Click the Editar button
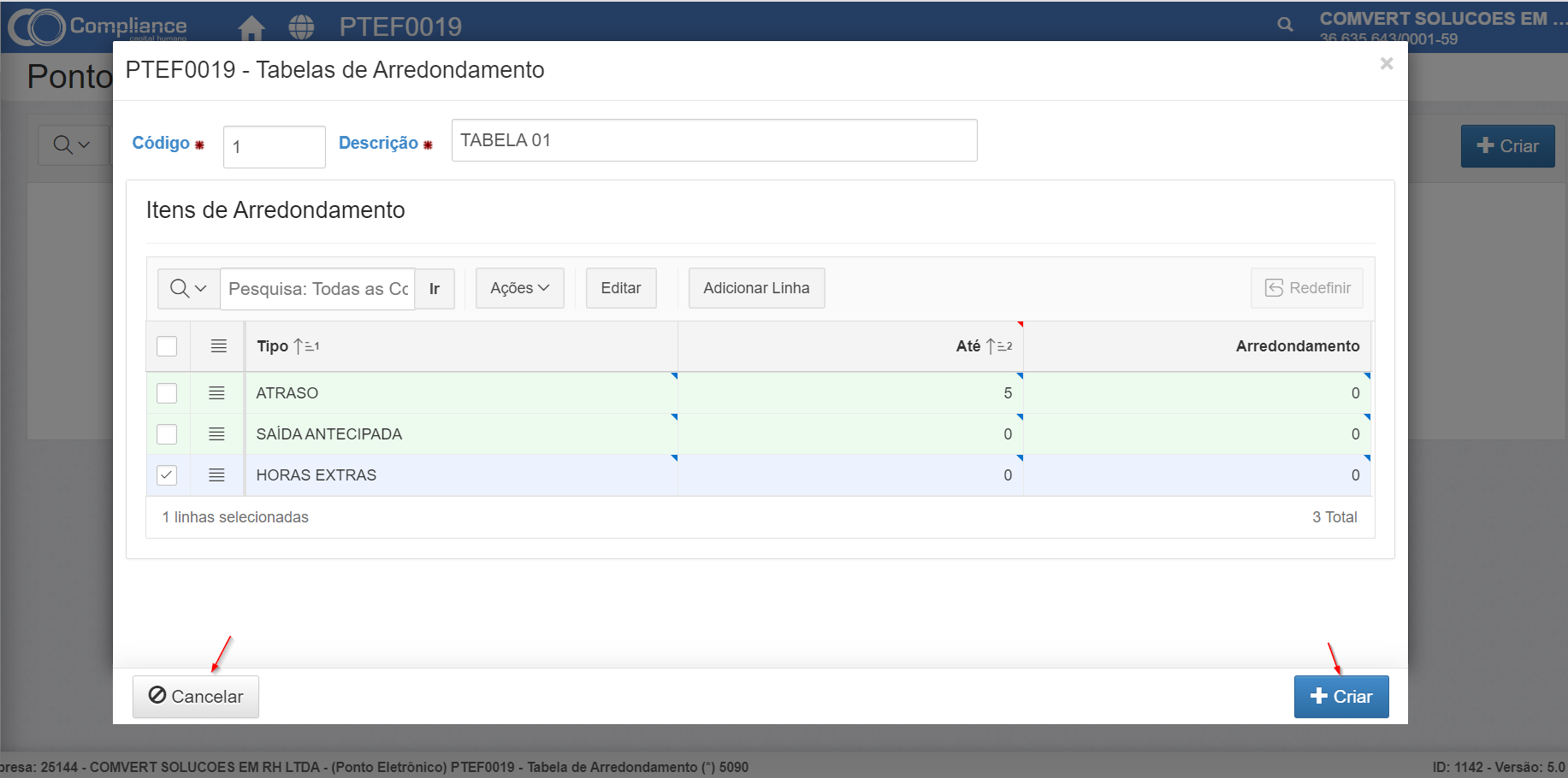 [621, 288]
